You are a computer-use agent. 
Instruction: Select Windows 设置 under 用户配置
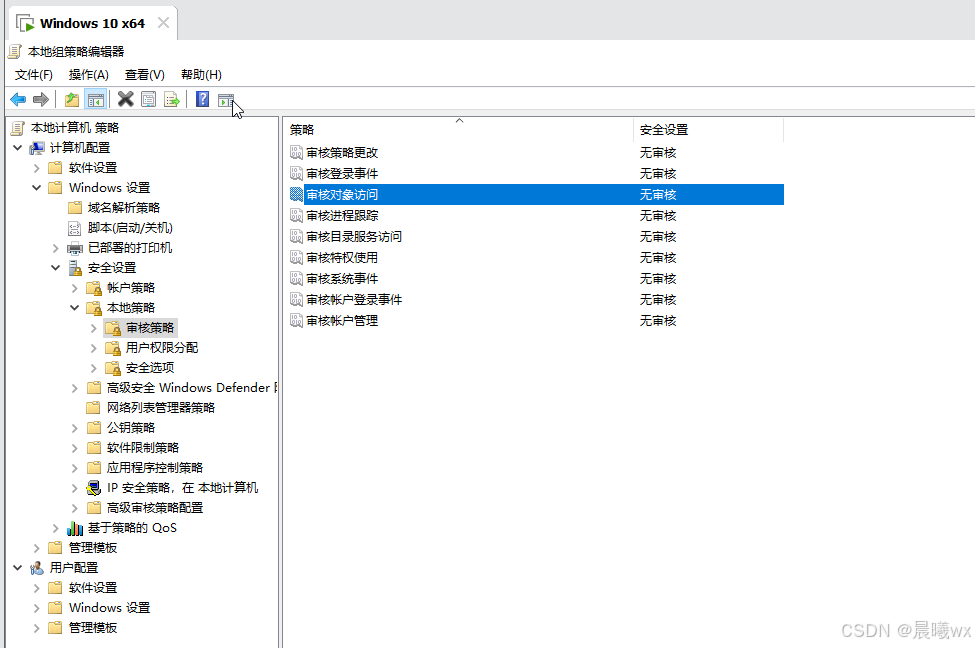point(109,608)
